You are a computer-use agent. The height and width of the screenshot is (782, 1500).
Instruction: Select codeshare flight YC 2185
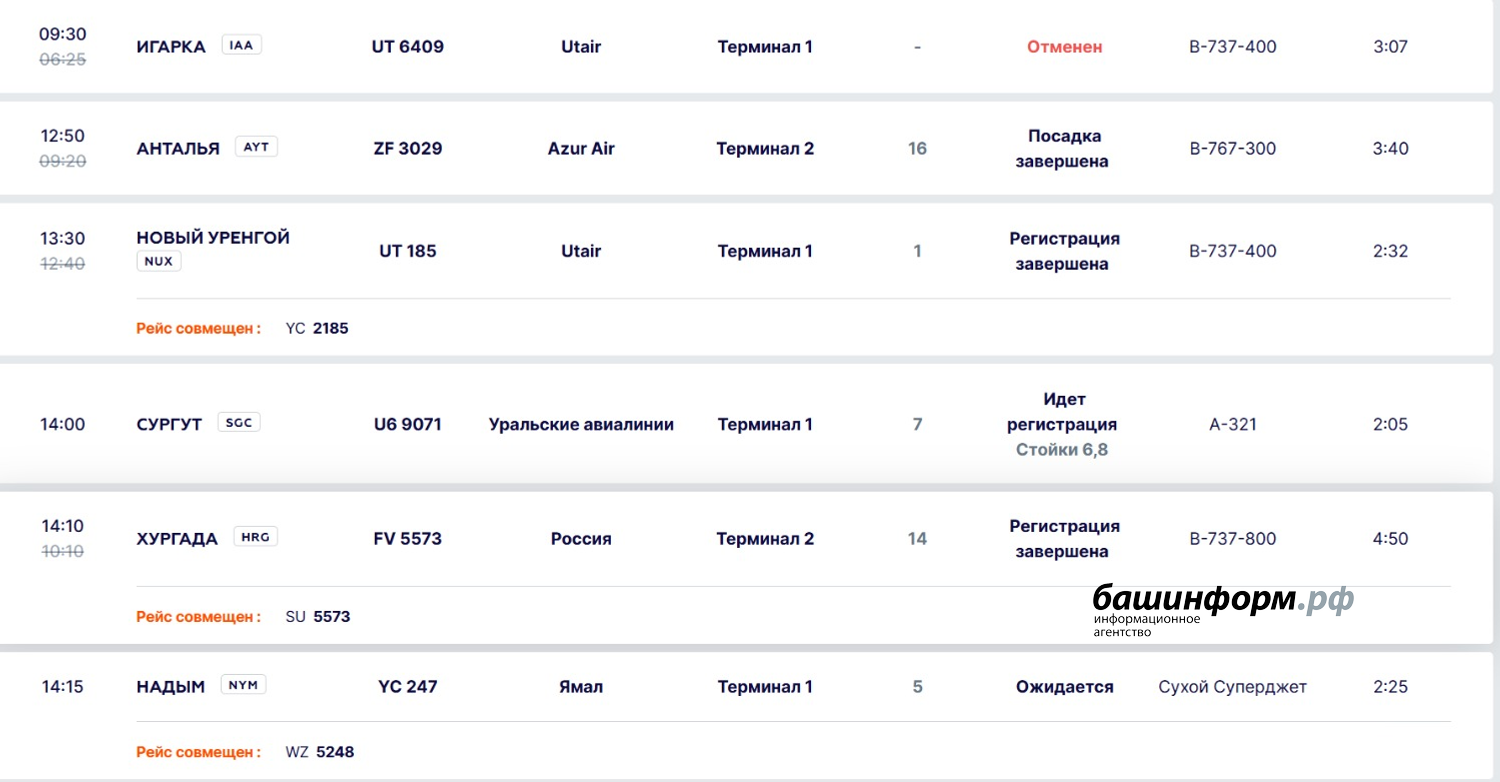[318, 328]
